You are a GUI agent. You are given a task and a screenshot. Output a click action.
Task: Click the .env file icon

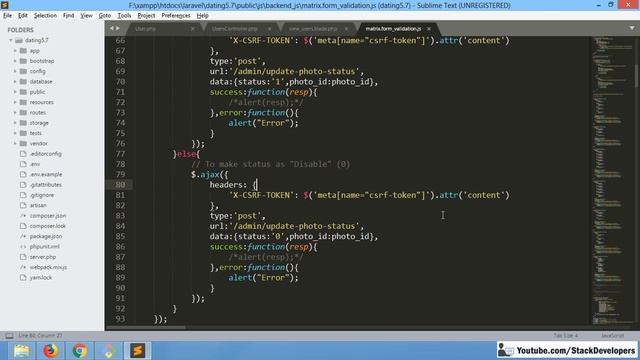pos(23,164)
